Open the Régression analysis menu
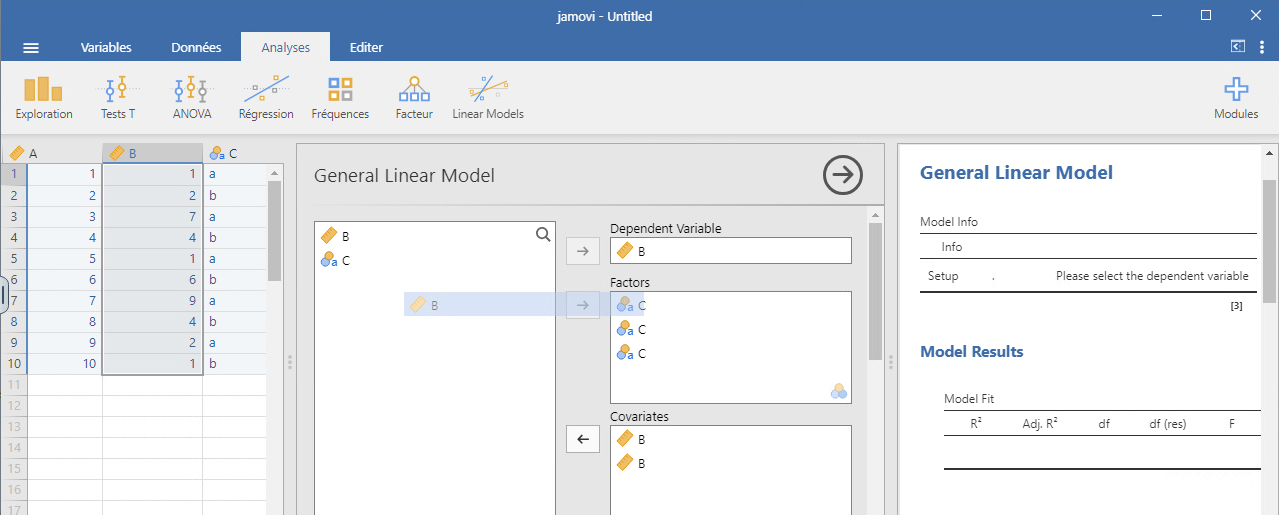 [266, 98]
